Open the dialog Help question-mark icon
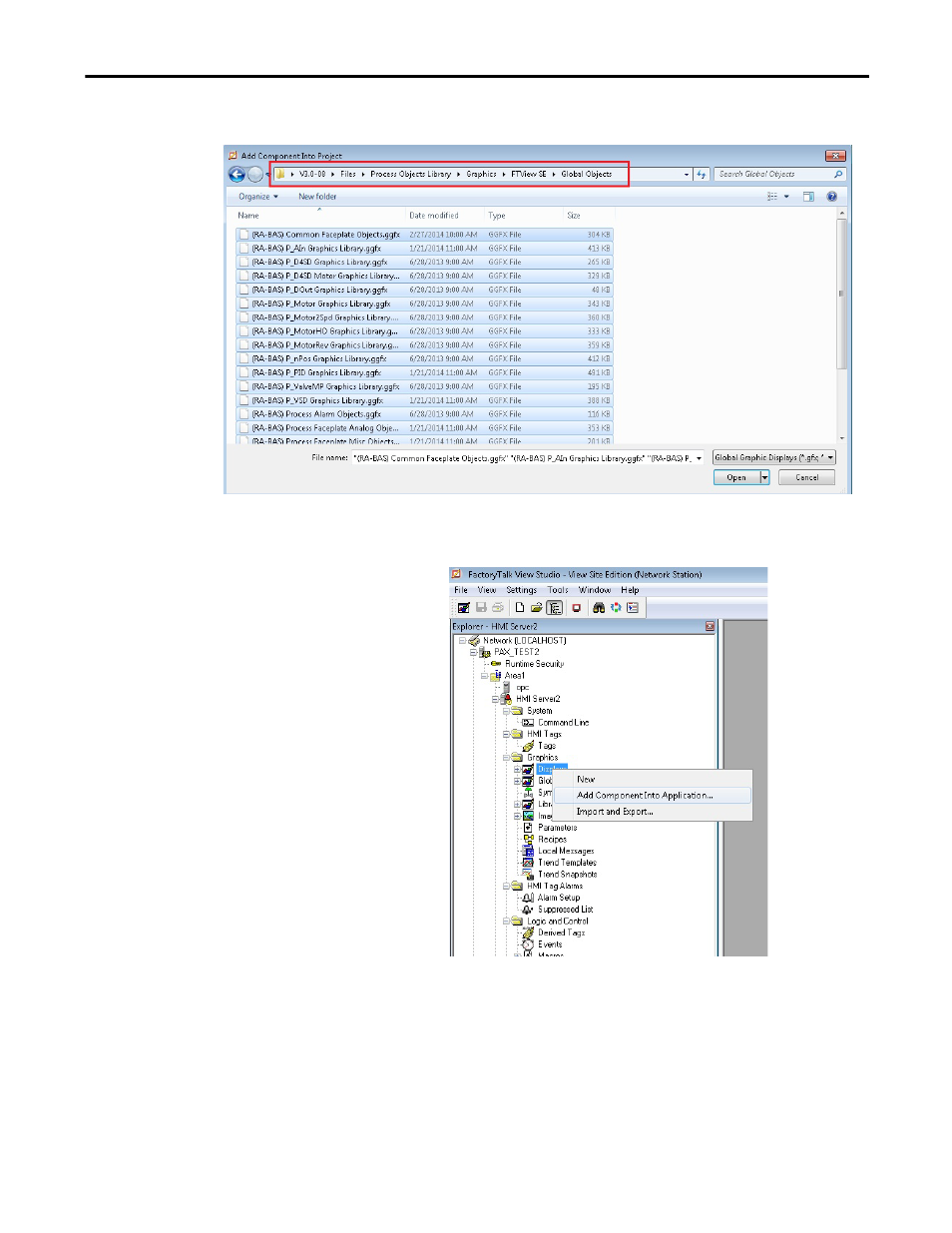 (x=831, y=197)
